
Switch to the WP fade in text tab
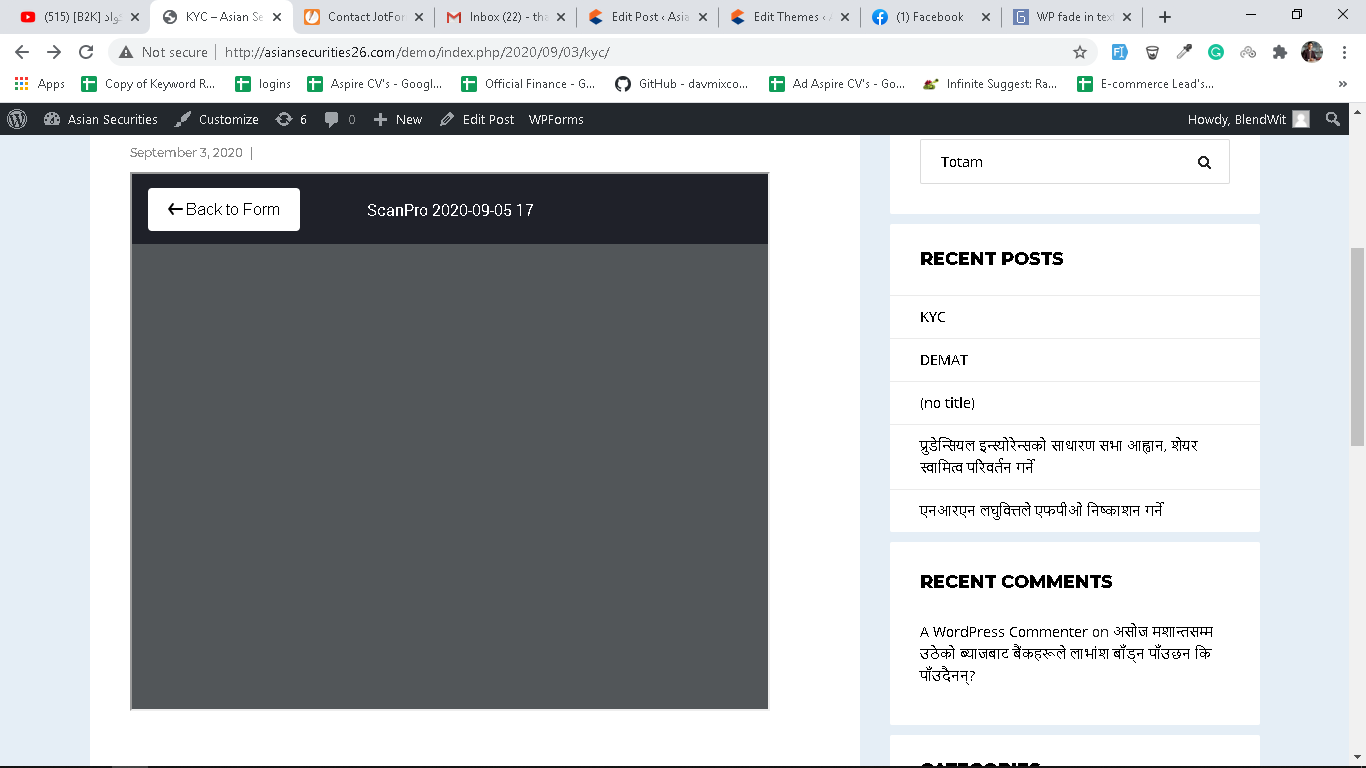(1075, 17)
